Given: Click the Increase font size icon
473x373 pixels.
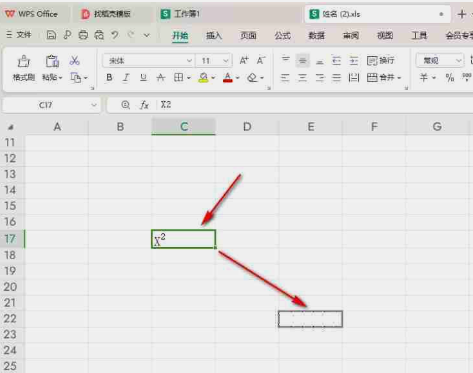Looking at the screenshot, I should [x=244, y=60].
